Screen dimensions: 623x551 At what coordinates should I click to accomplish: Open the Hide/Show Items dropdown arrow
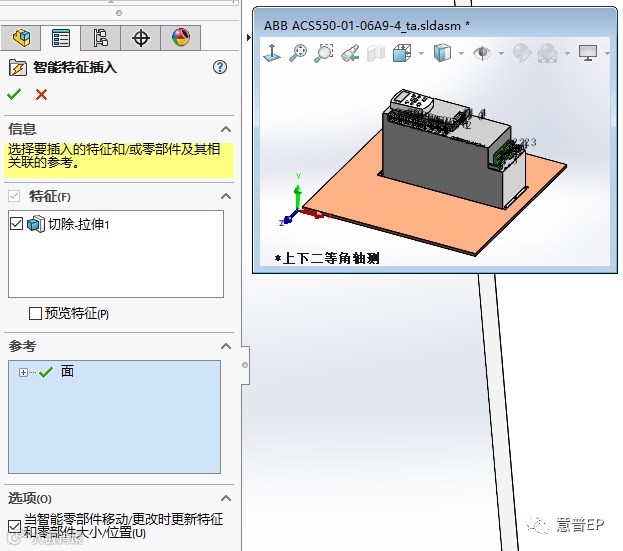pyautogui.click(x=501, y=53)
